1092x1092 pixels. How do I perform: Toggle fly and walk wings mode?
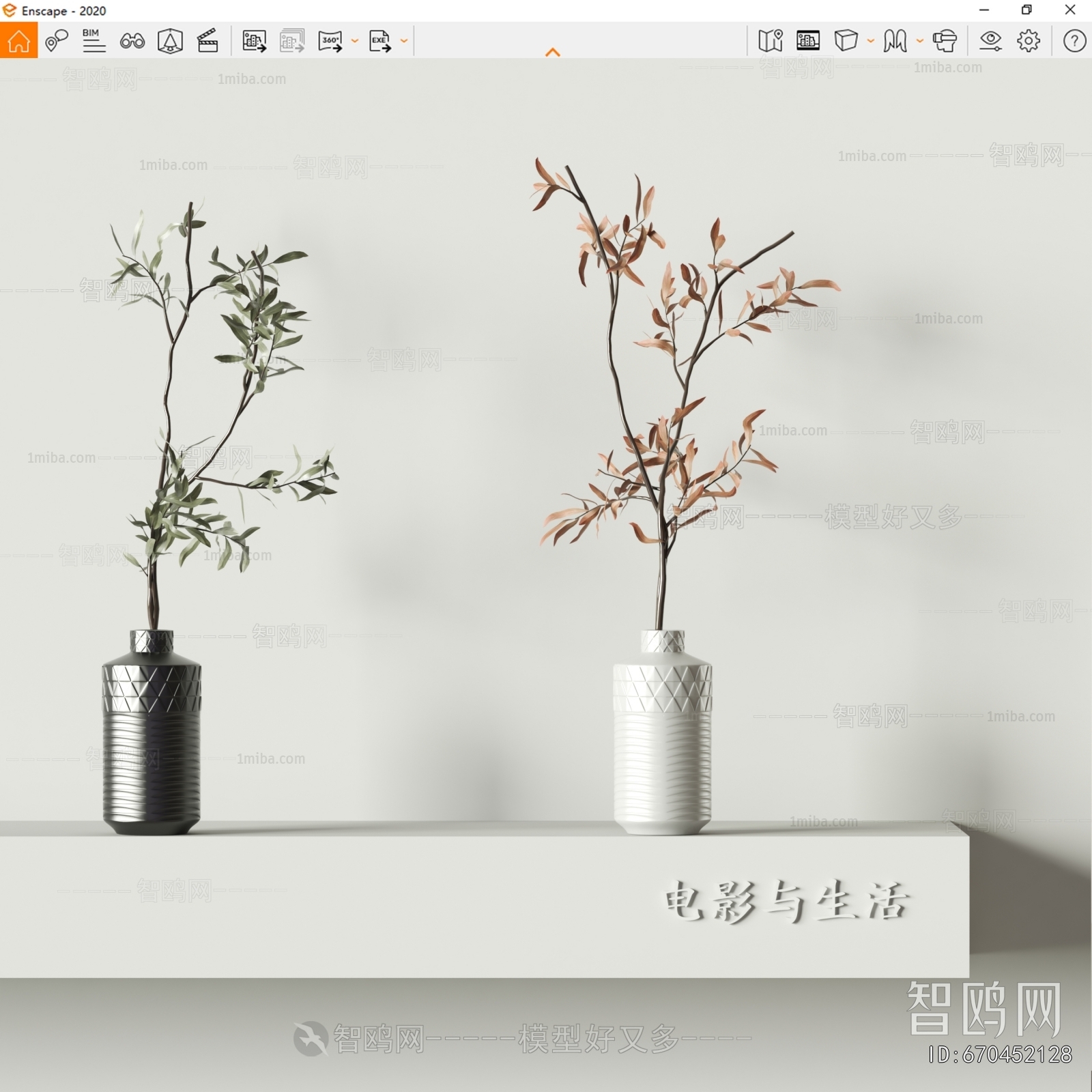coord(895,41)
